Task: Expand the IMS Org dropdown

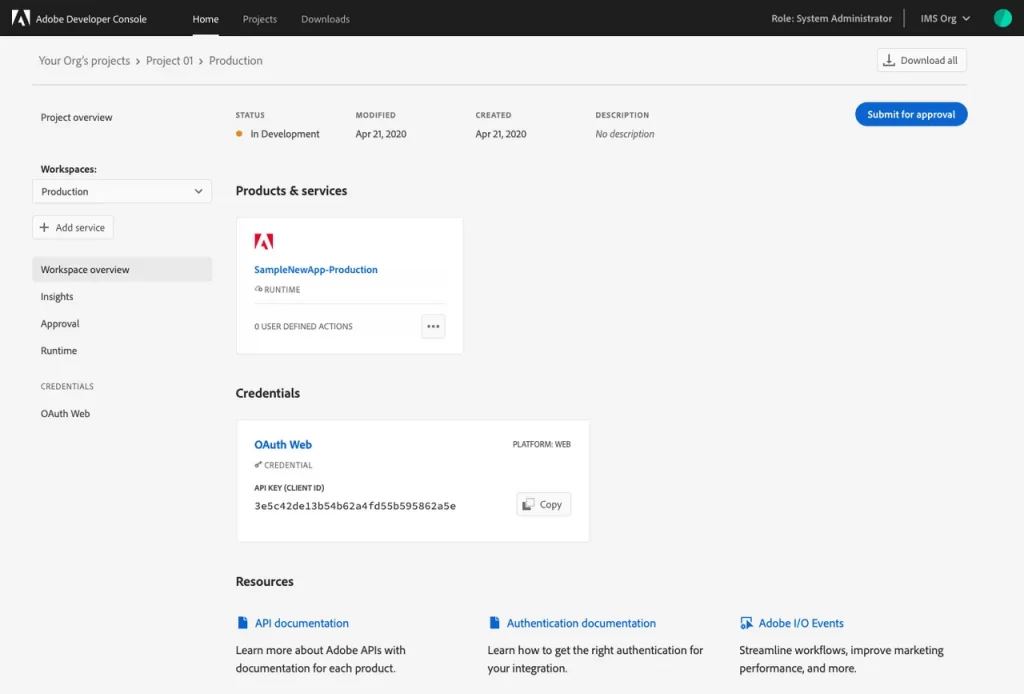Action: (946, 17)
